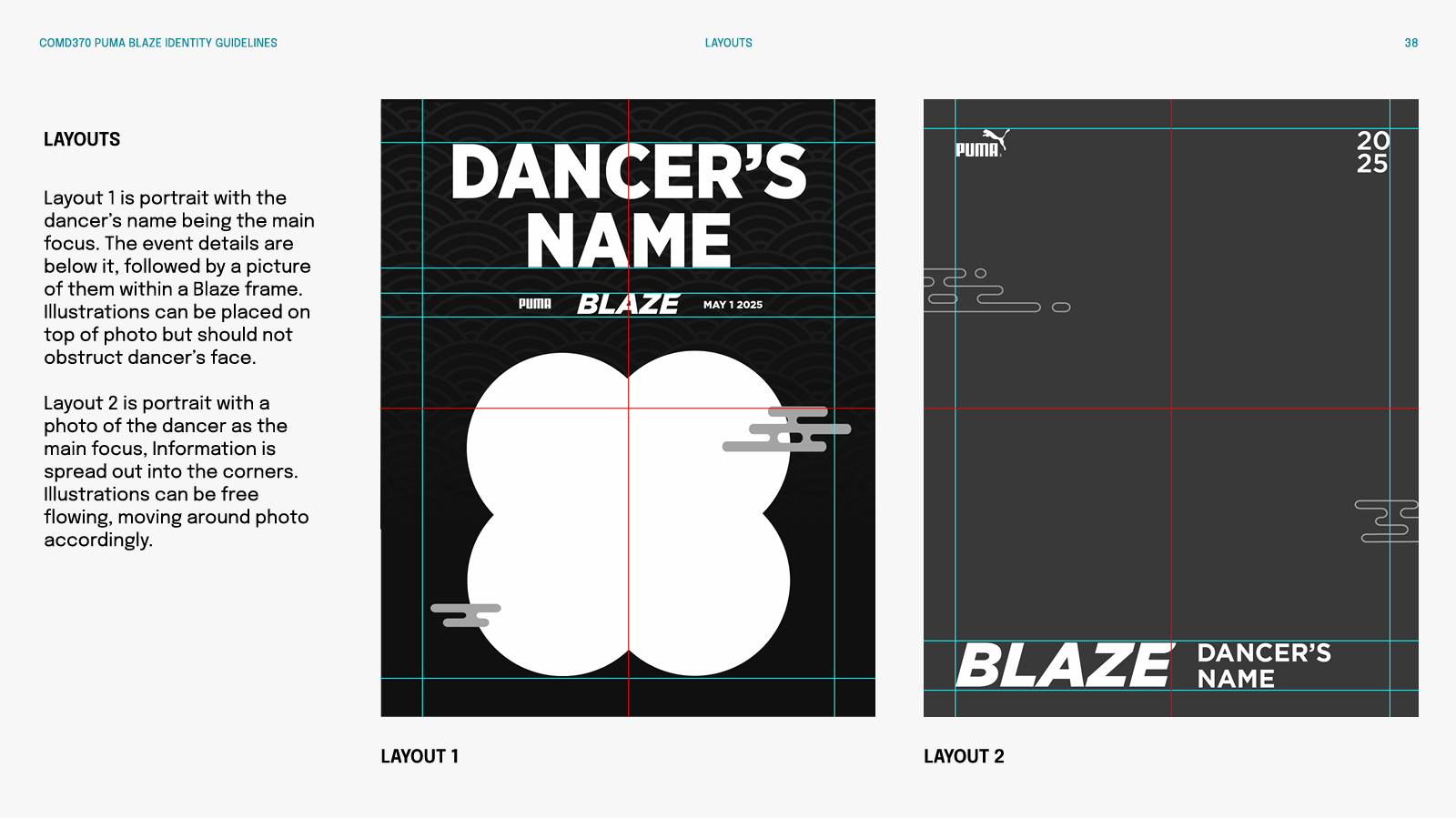
Task: Click the LAYOUT 2 caption
Action: (964, 756)
